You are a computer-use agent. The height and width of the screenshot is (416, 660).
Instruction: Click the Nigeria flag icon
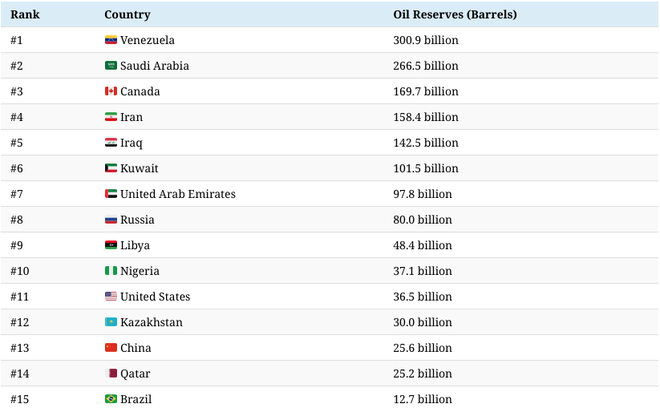click(x=111, y=271)
